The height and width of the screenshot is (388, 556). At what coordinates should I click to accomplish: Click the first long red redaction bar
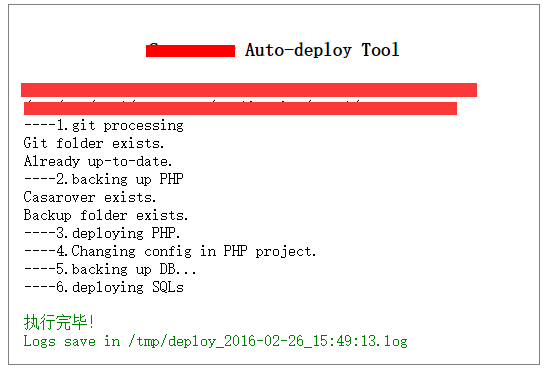[x=249, y=90]
